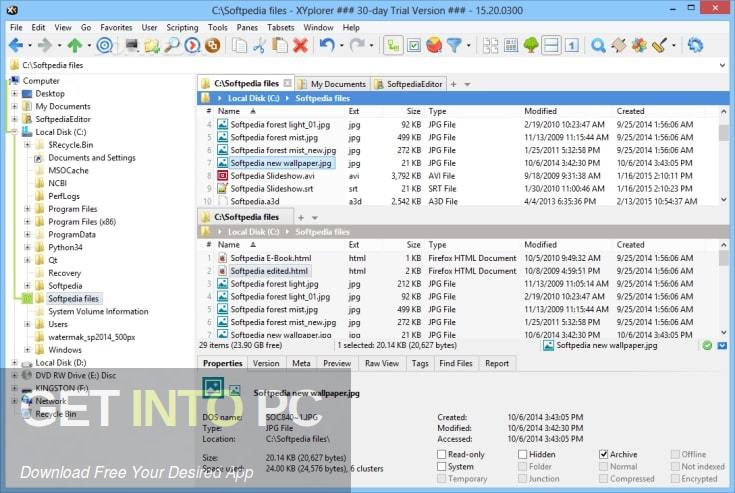Screen dimensions: 735x493
Task: Click the Visual Filter funnel icon
Action: click(x=454, y=45)
